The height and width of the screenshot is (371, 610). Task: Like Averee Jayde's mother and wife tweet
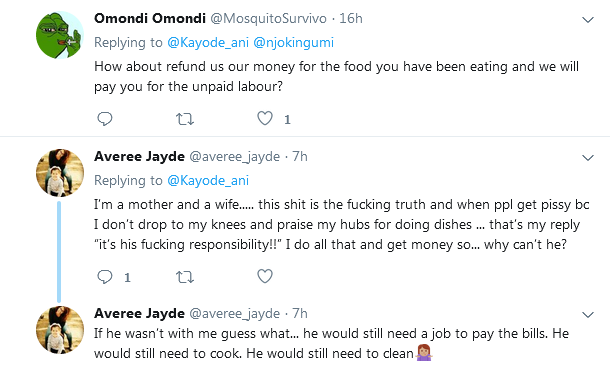pos(265,276)
